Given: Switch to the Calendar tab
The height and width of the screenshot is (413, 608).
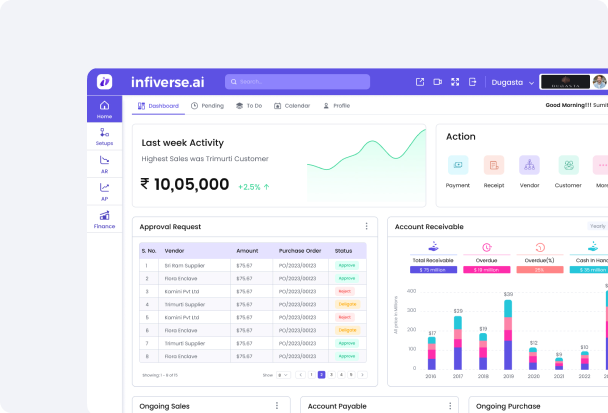Looking at the screenshot, I should [292, 105].
